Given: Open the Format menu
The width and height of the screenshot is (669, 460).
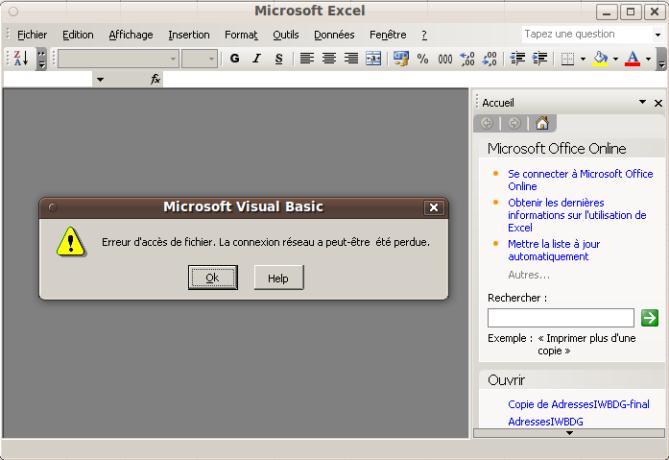Looking at the screenshot, I should [x=241, y=35].
